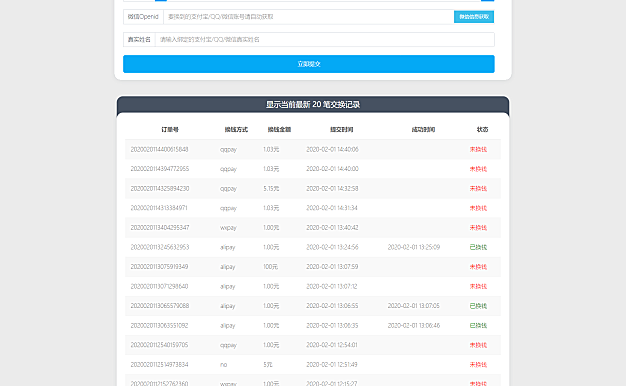Image resolution: width=626 pixels, height=386 pixels.
Task: Click the 成功时间 column header
Action: coord(423,129)
